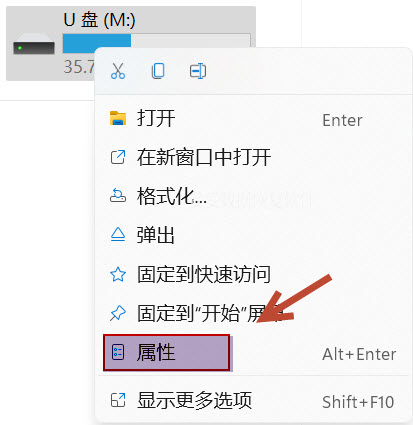413x425 pixels.
Task: Click the properties icon beside 属性
Action: [x=118, y=353]
